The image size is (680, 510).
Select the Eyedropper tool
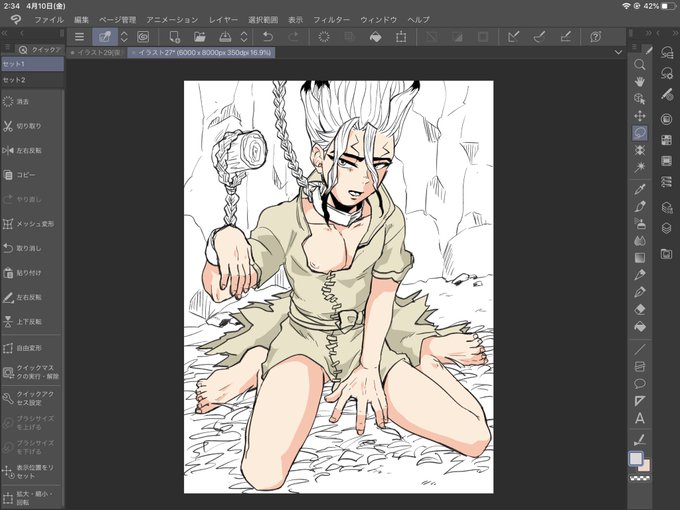tap(639, 190)
